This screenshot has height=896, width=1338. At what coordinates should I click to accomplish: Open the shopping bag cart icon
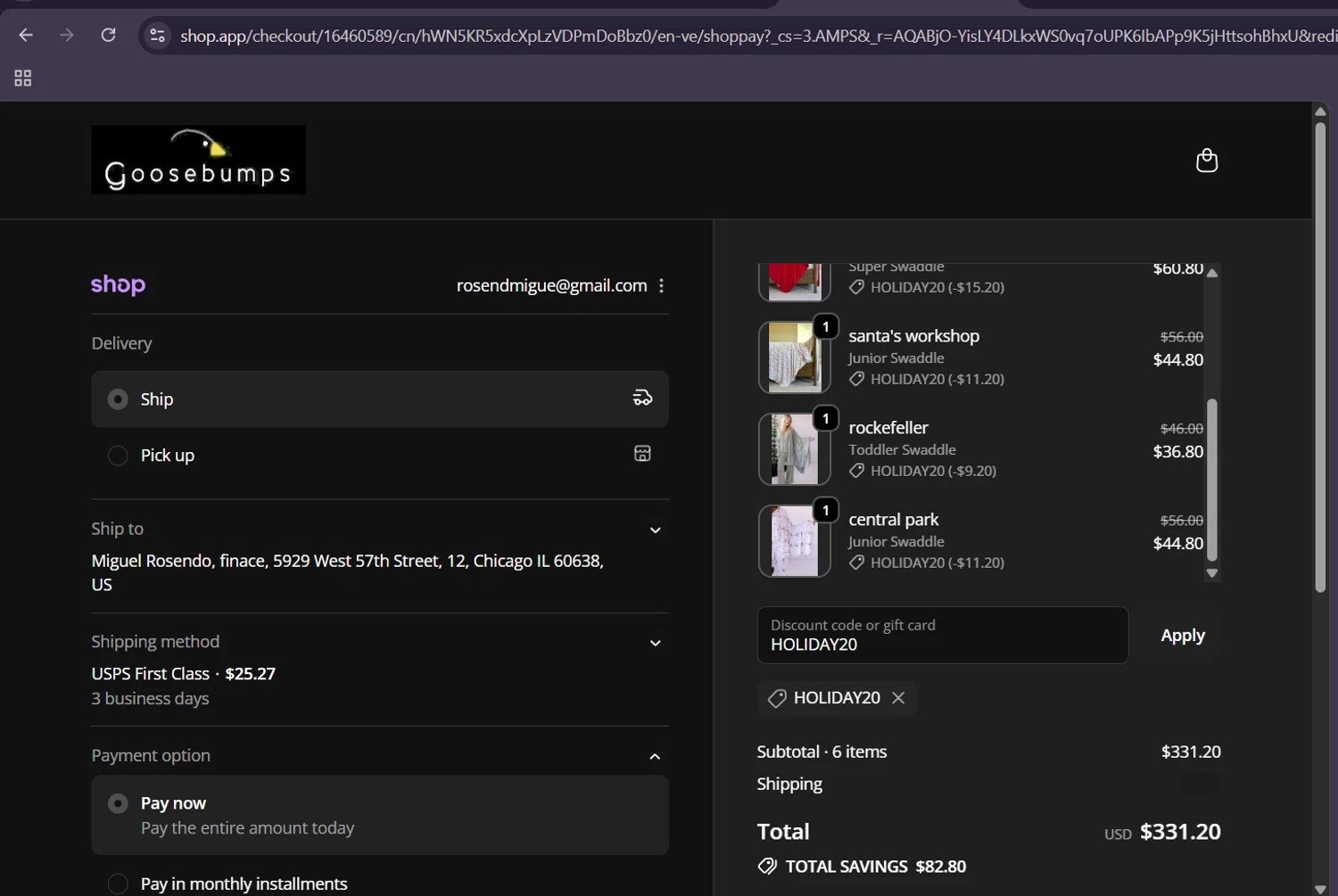coord(1207,160)
